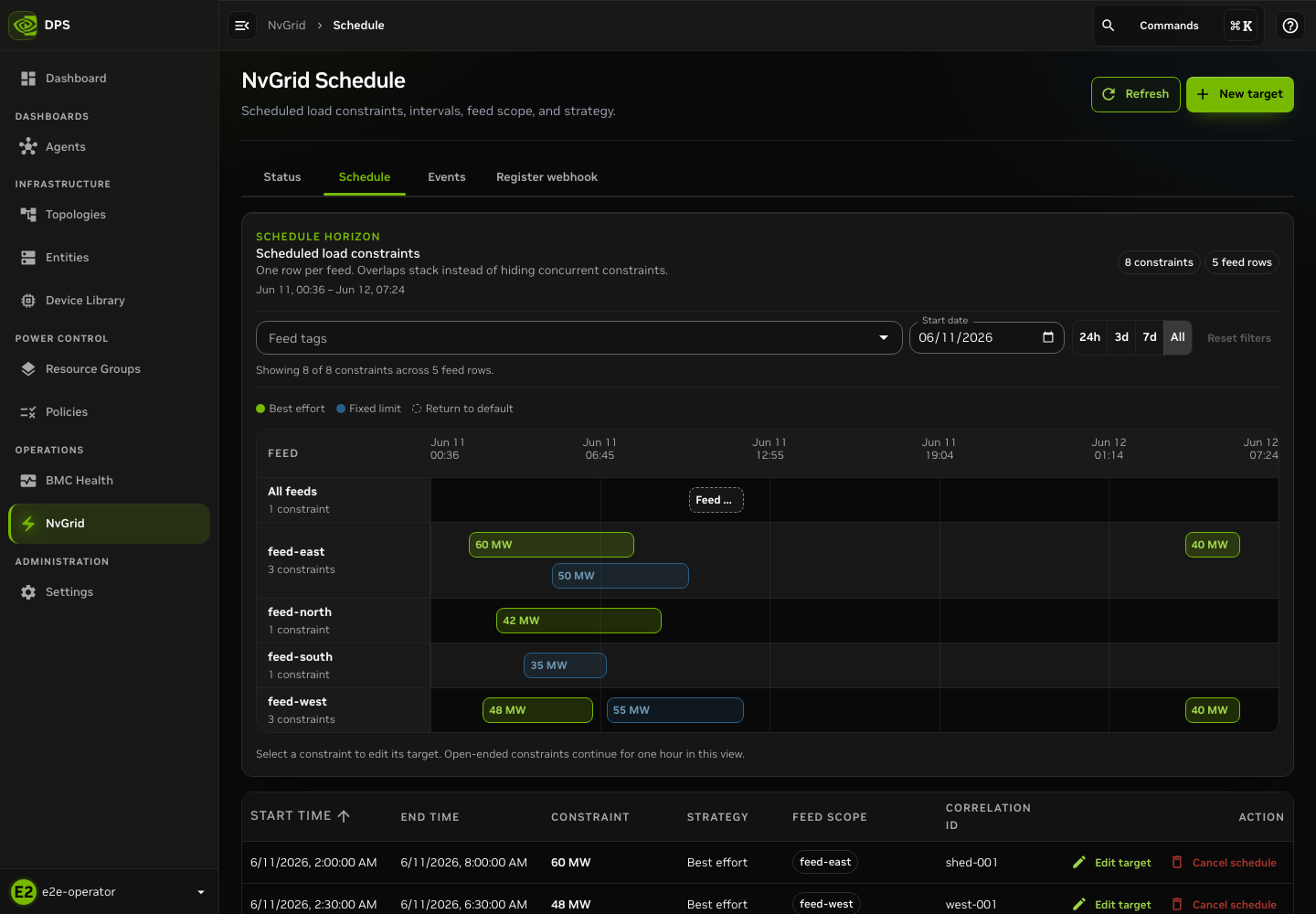Click 5 feed rows badge
This screenshot has height=914, width=1316.
click(x=1242, y=262)
